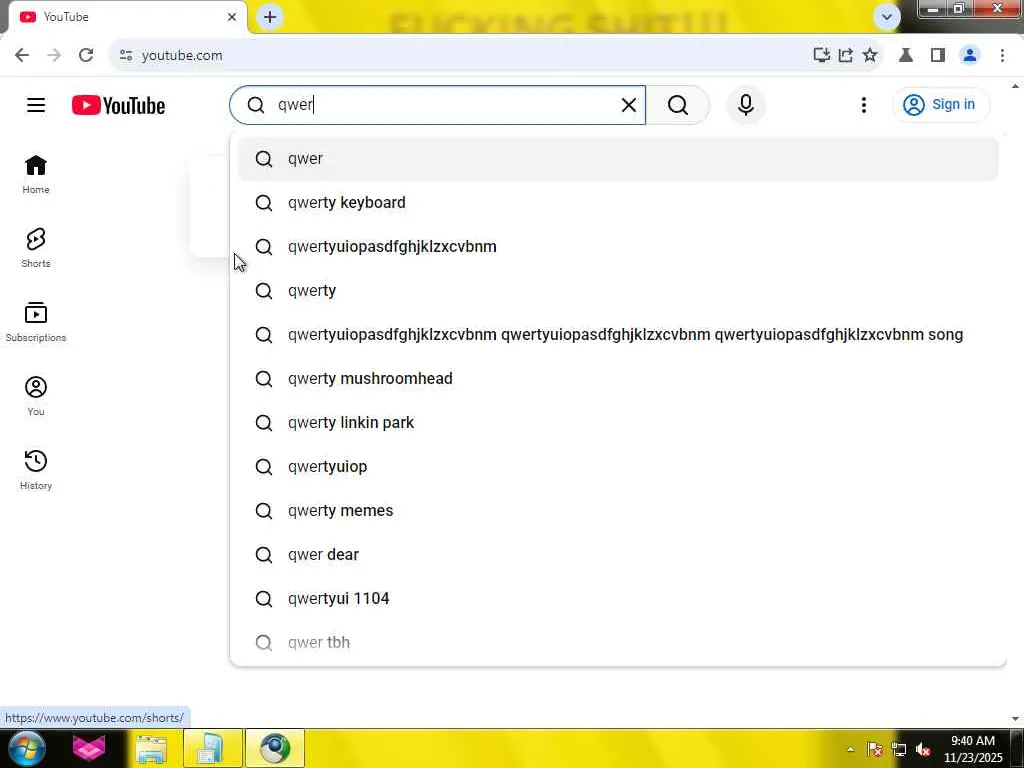Select suggestion "qwerty mushroomhead"
1024x768 pixels.
[x=618, y=379]
